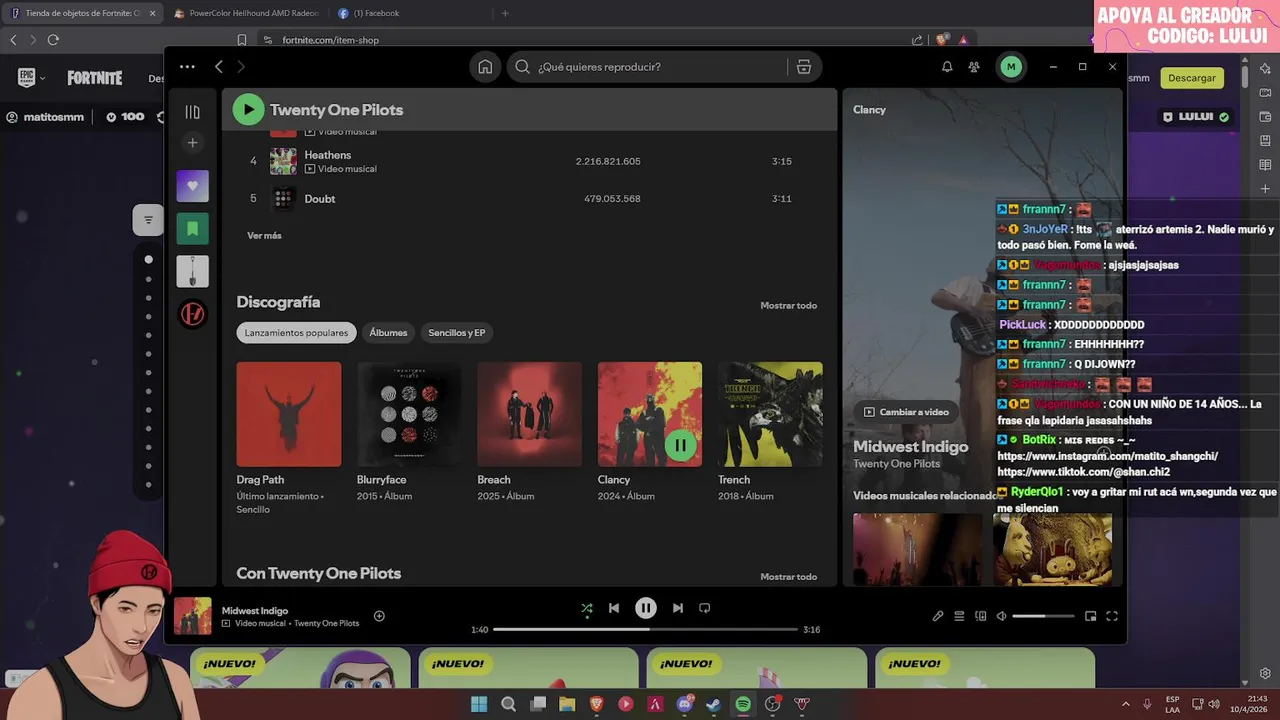This screenshot has height=720, width=1280.
Task: Pause Clancy album via green button
Action: 680,445
